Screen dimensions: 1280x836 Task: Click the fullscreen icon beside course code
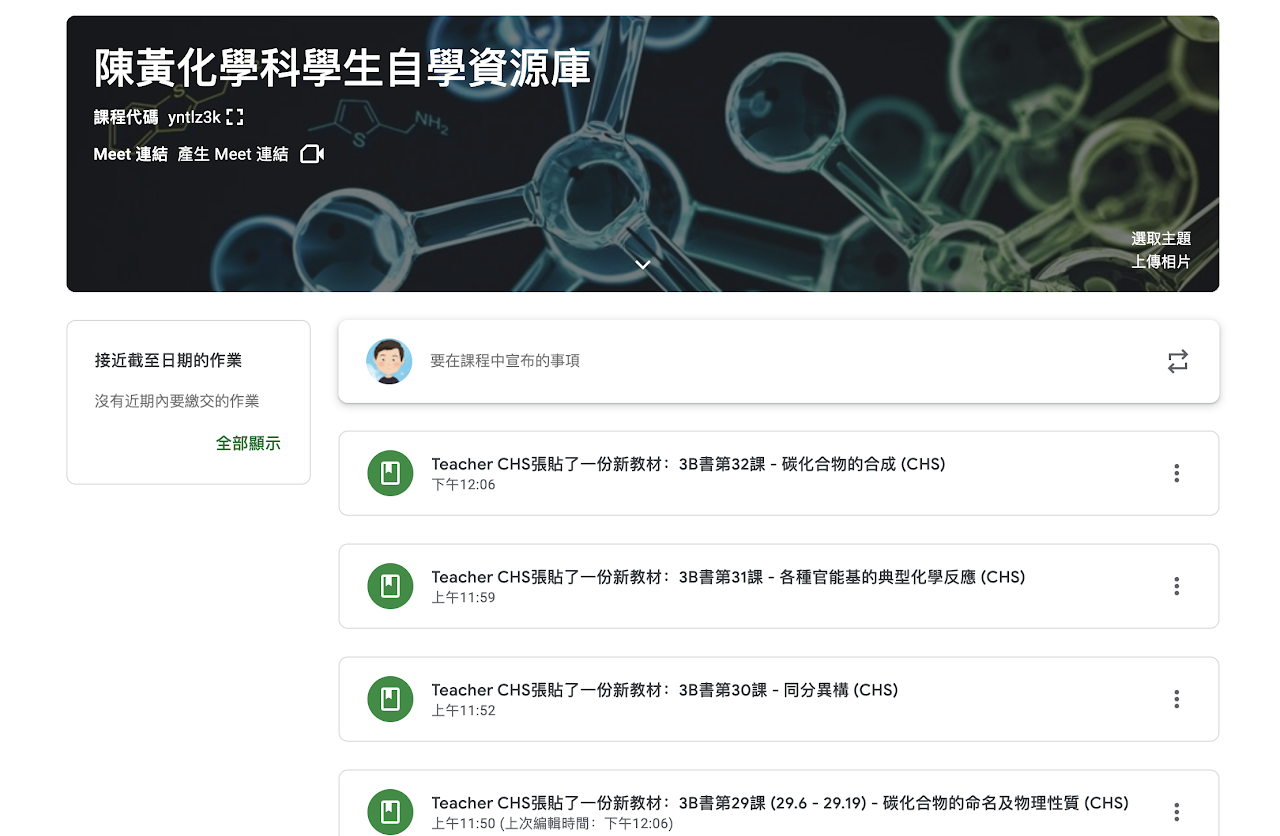pos(235,117)
